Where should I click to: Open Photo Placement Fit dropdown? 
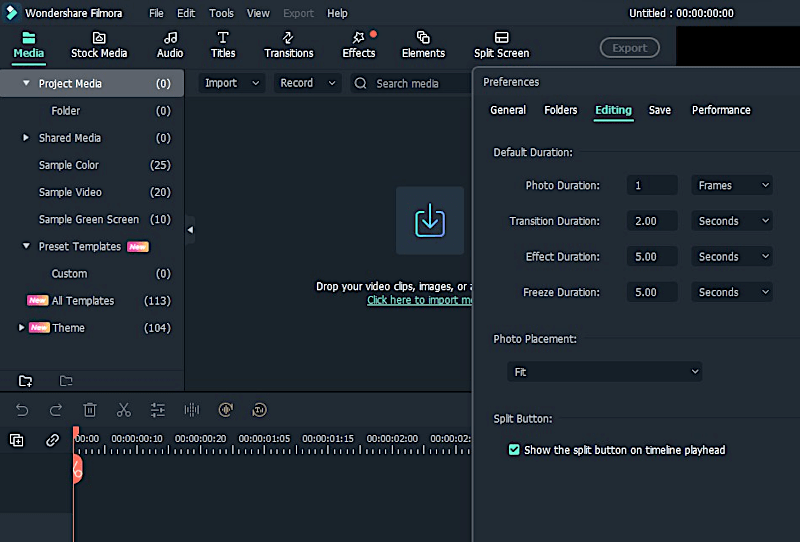[x=605, y=372]
